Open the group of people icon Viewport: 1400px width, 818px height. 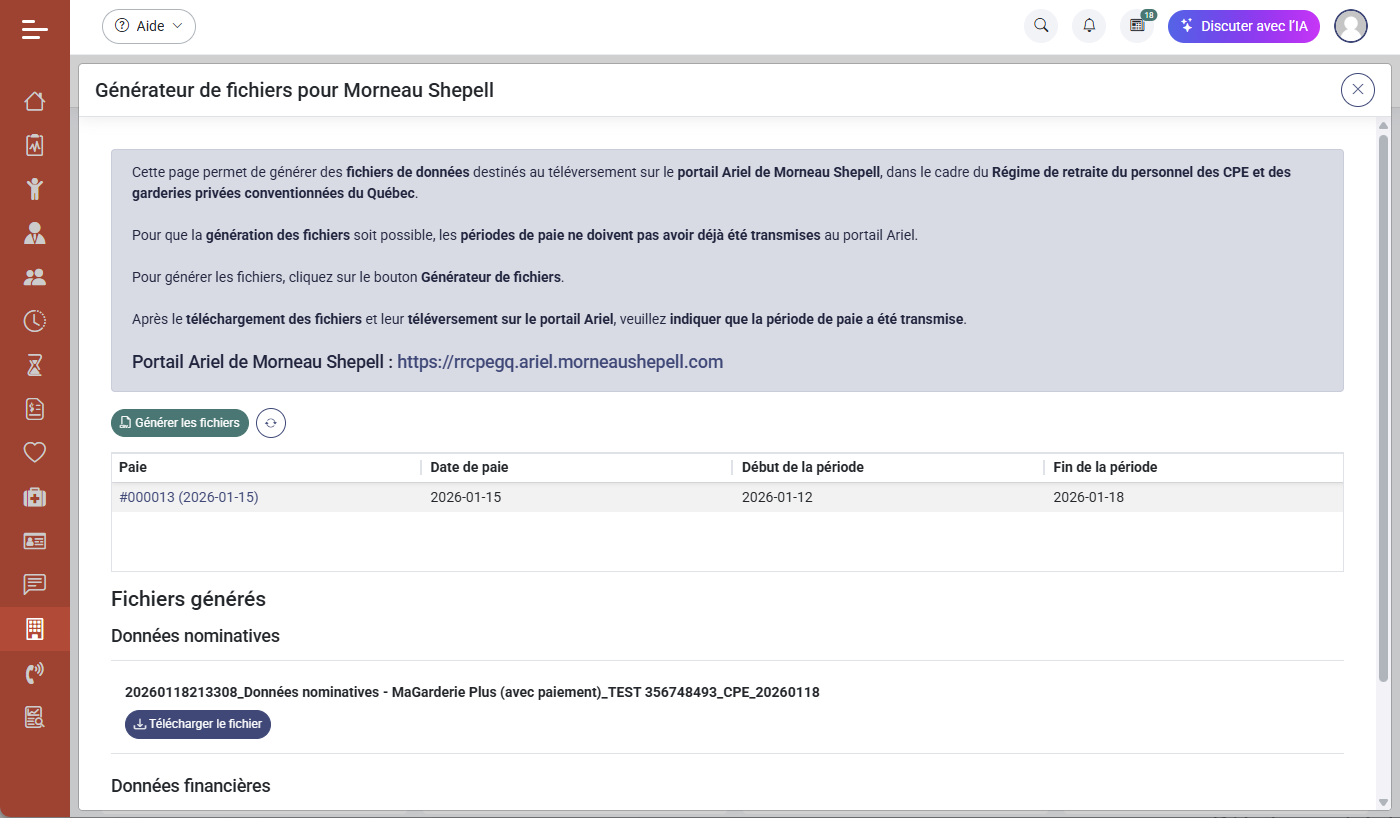(35, 277)
